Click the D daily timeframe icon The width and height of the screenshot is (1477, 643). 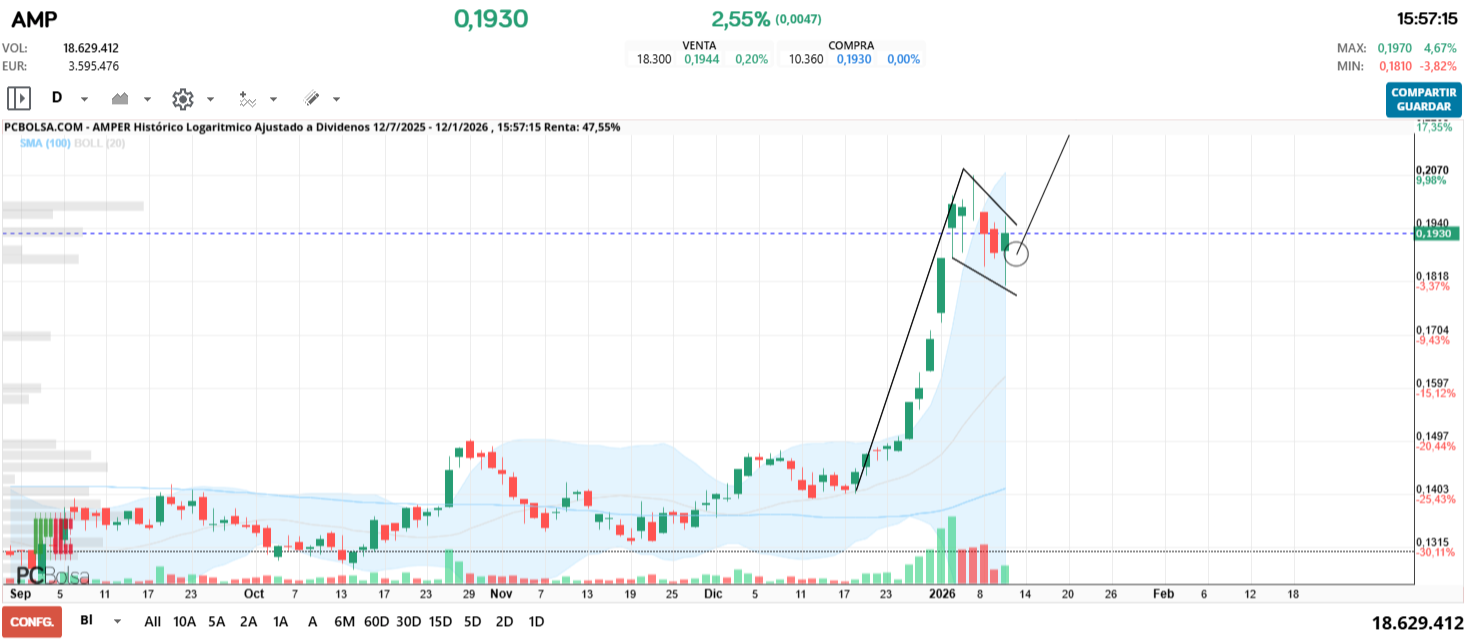pos(56,98)
